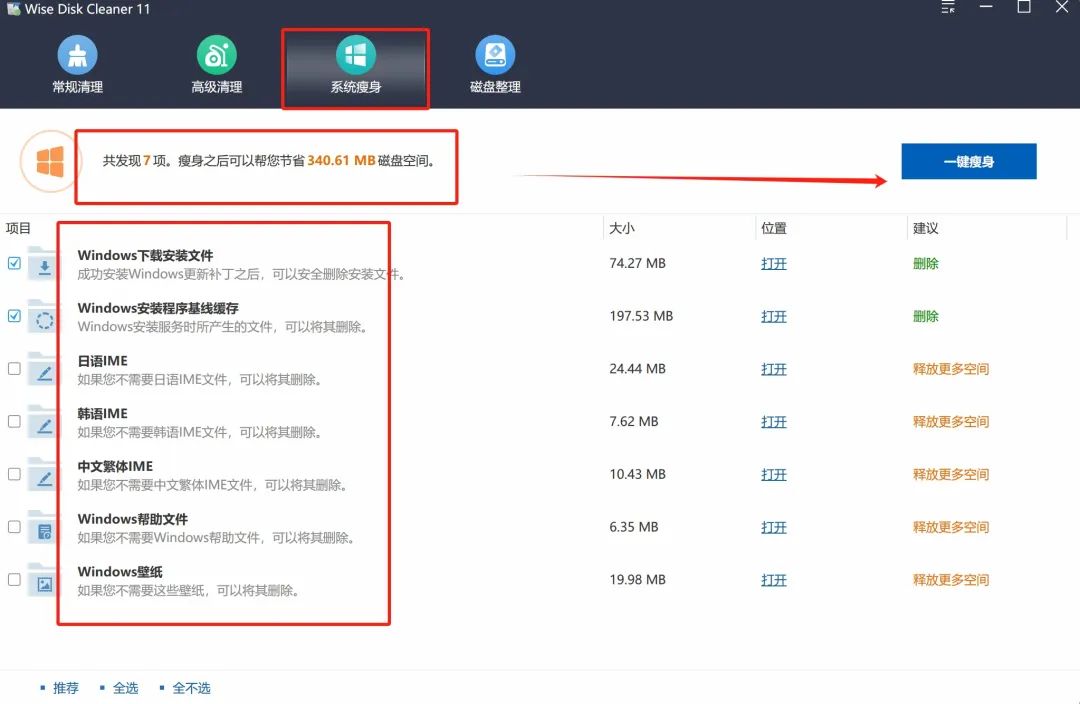Click the 全选 link
This screenshot has width=1080, height=704.
click(125, 687)
